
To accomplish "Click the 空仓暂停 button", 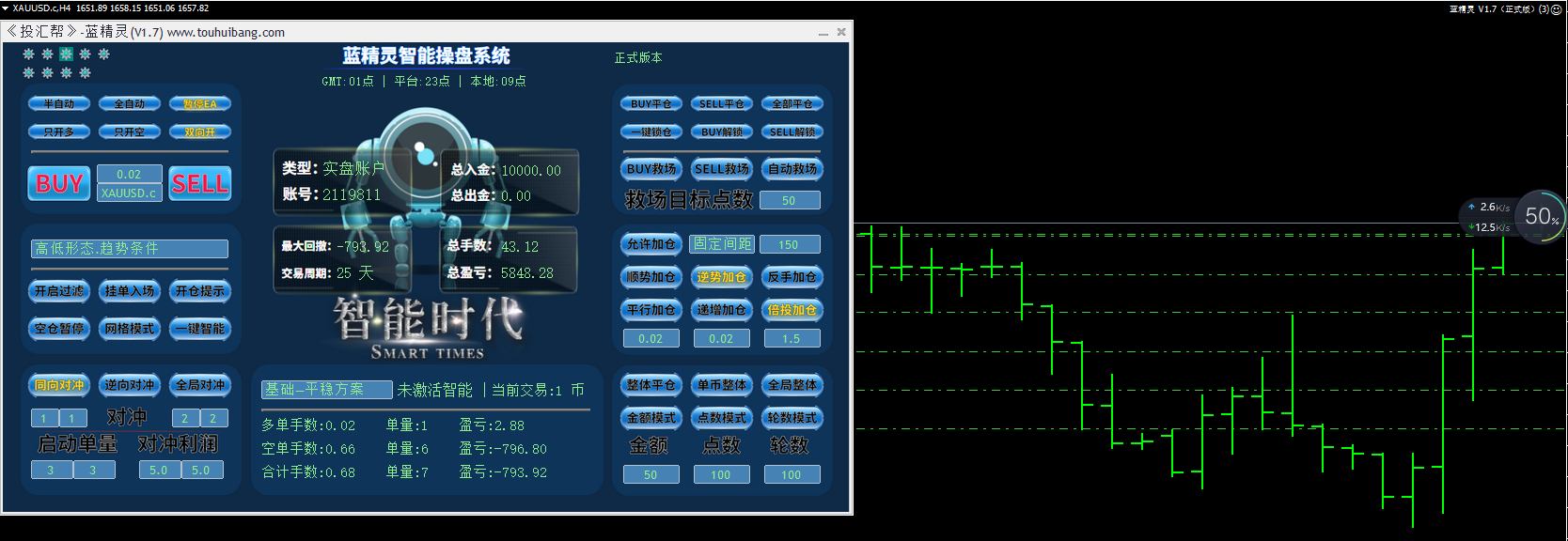I will [59, 329].
